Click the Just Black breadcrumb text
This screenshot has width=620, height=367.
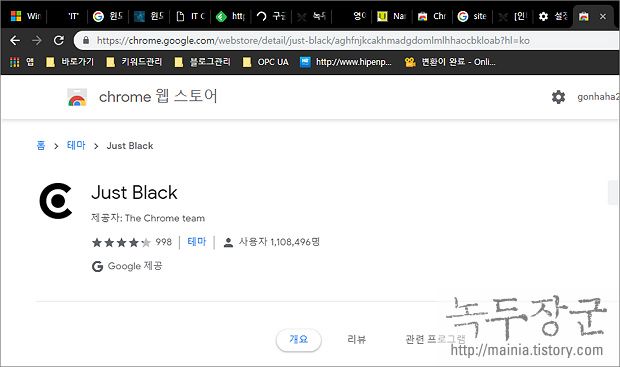click(x=130, y=146)
